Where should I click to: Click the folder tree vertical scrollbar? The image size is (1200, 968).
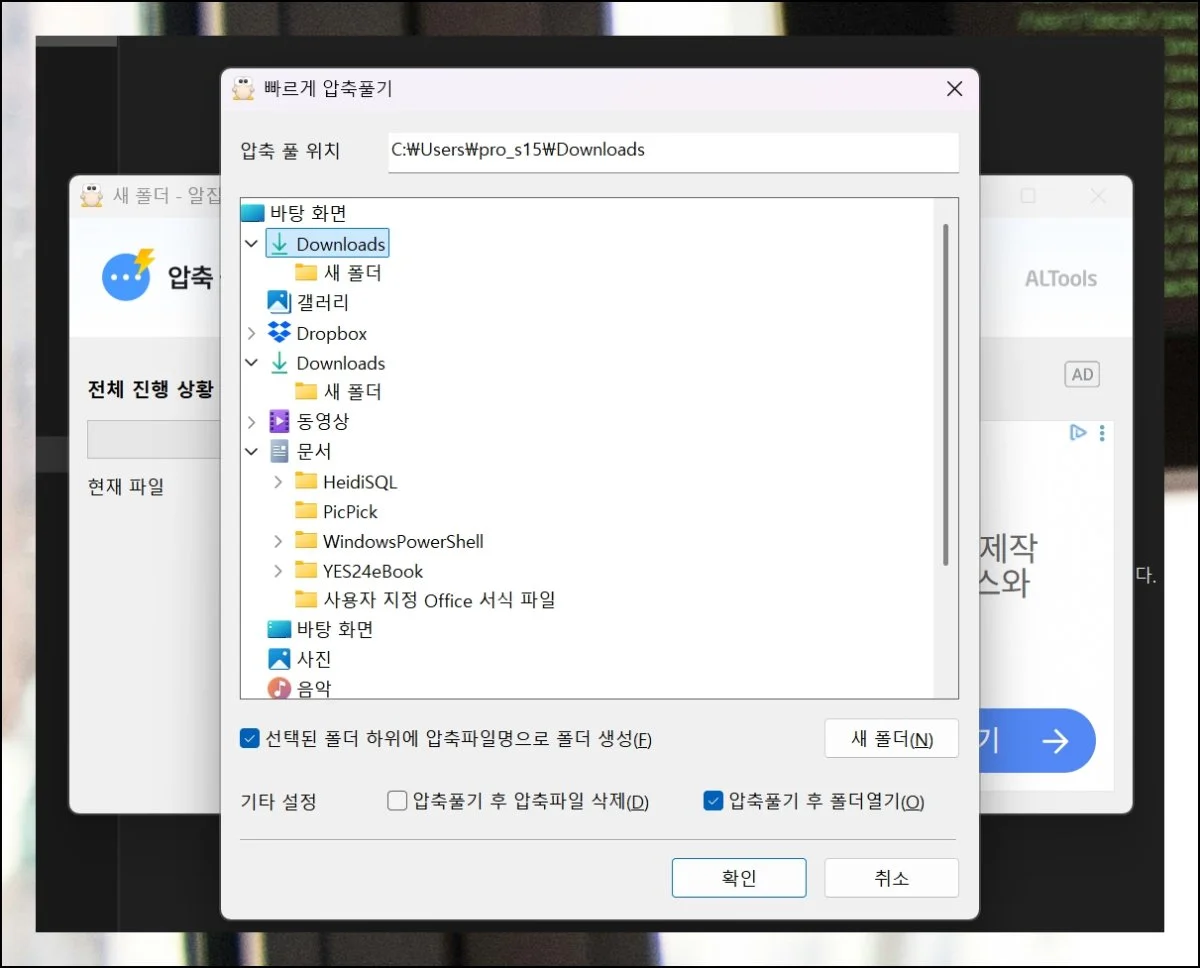click(x=946, y=394)
